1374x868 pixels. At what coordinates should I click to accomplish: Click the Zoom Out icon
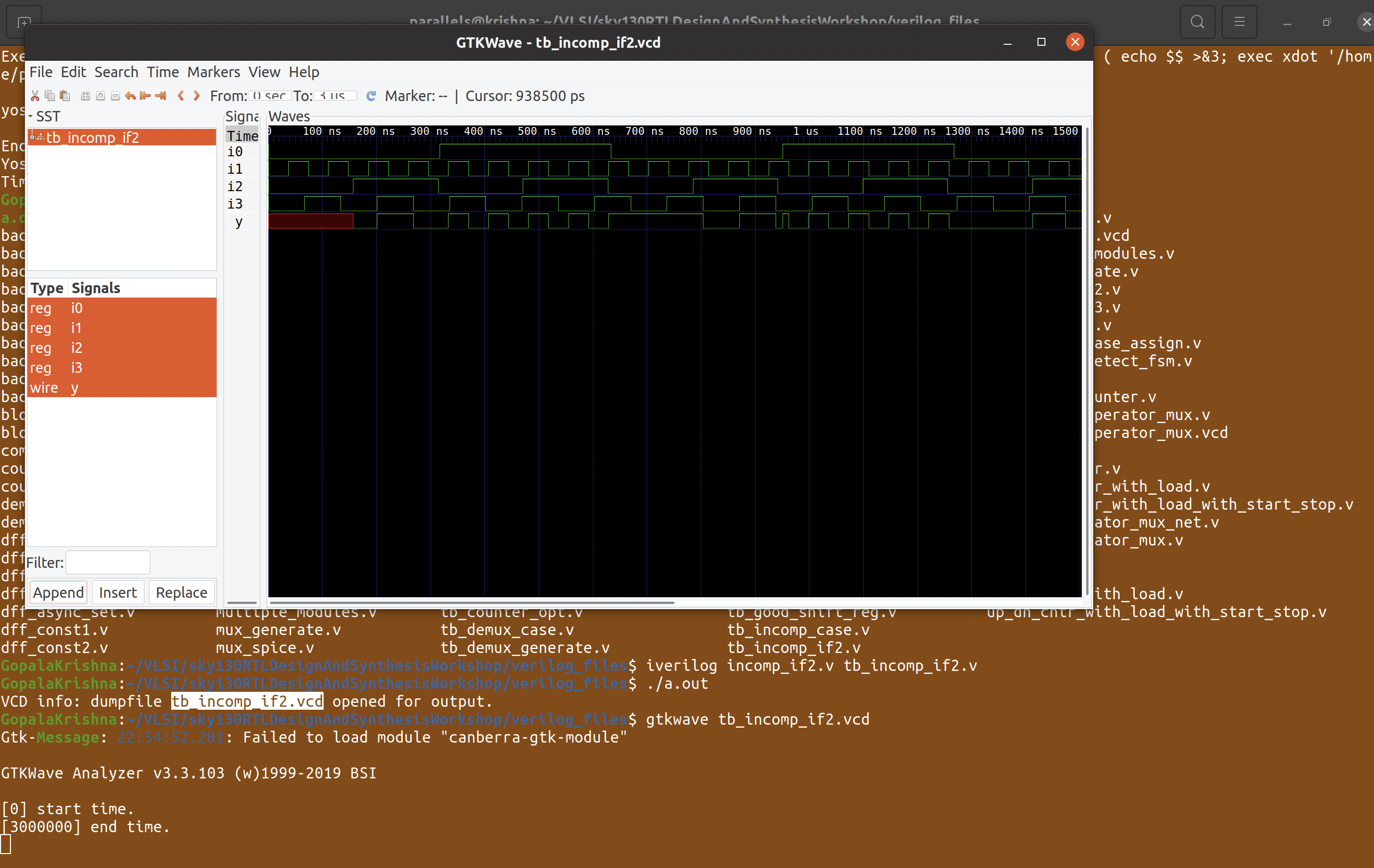tap(116, 96)
